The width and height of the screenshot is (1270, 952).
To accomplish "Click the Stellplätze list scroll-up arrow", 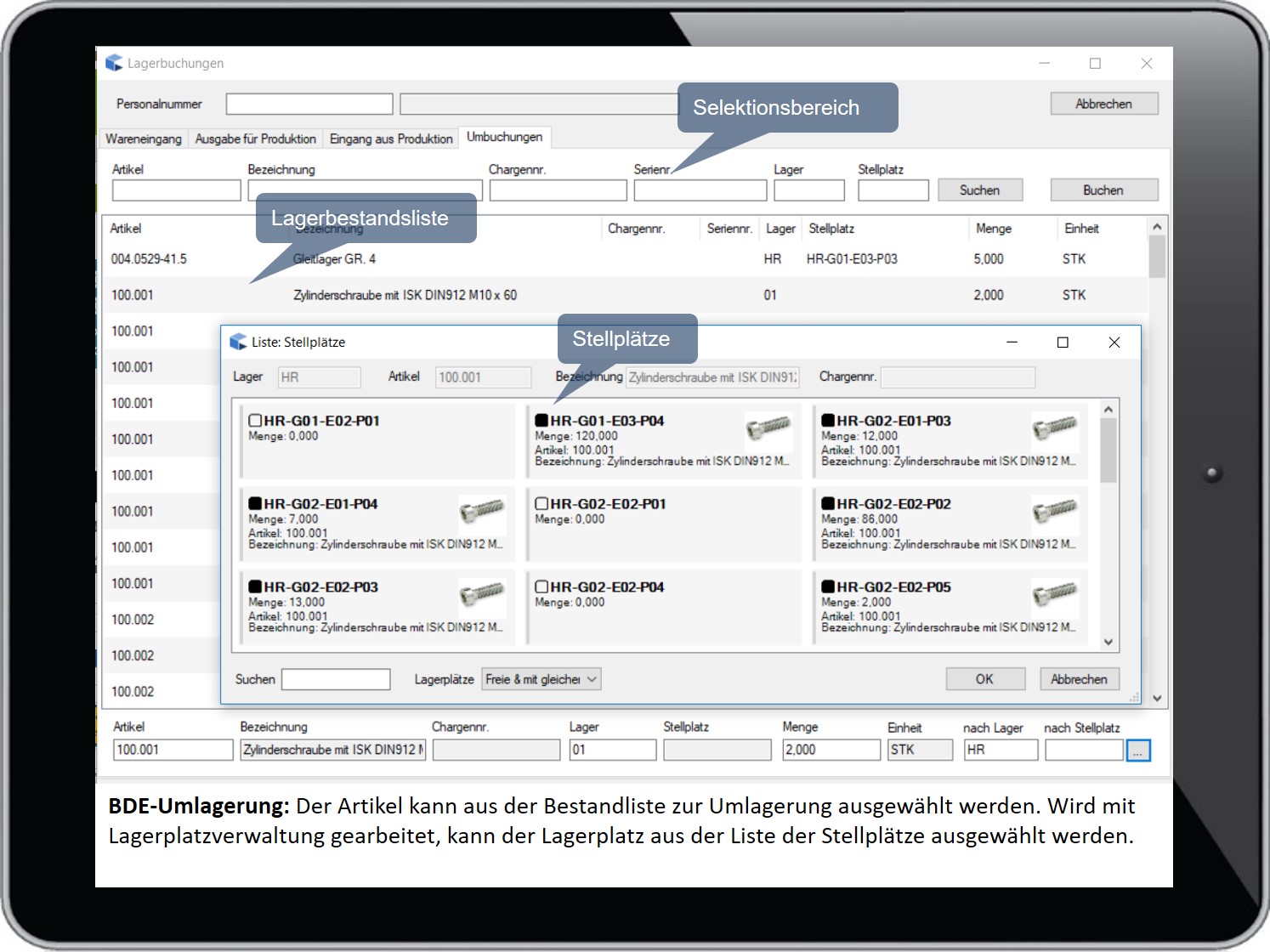I will click(x=1108, y=410).
